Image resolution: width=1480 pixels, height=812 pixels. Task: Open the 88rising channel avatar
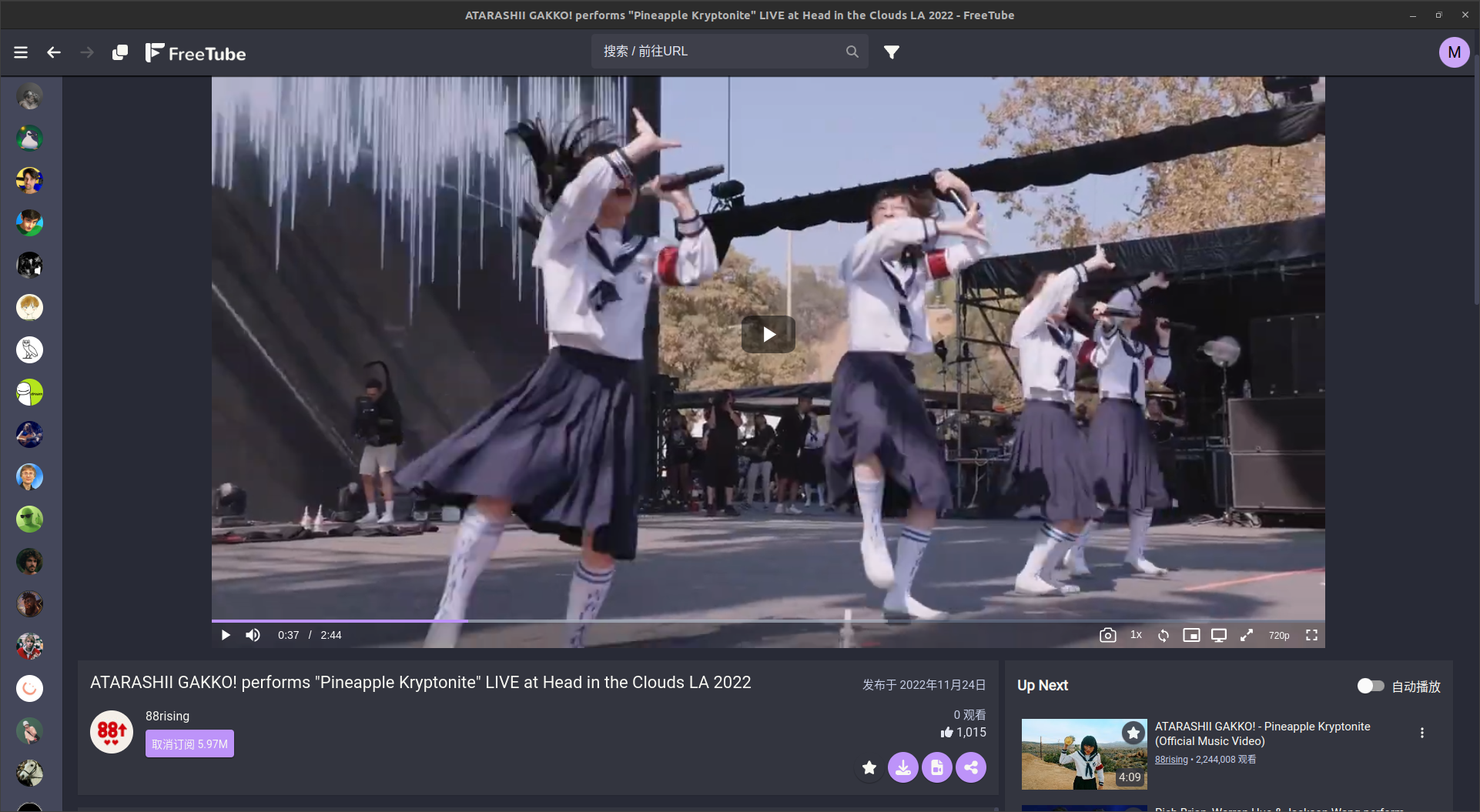[112, 732]
